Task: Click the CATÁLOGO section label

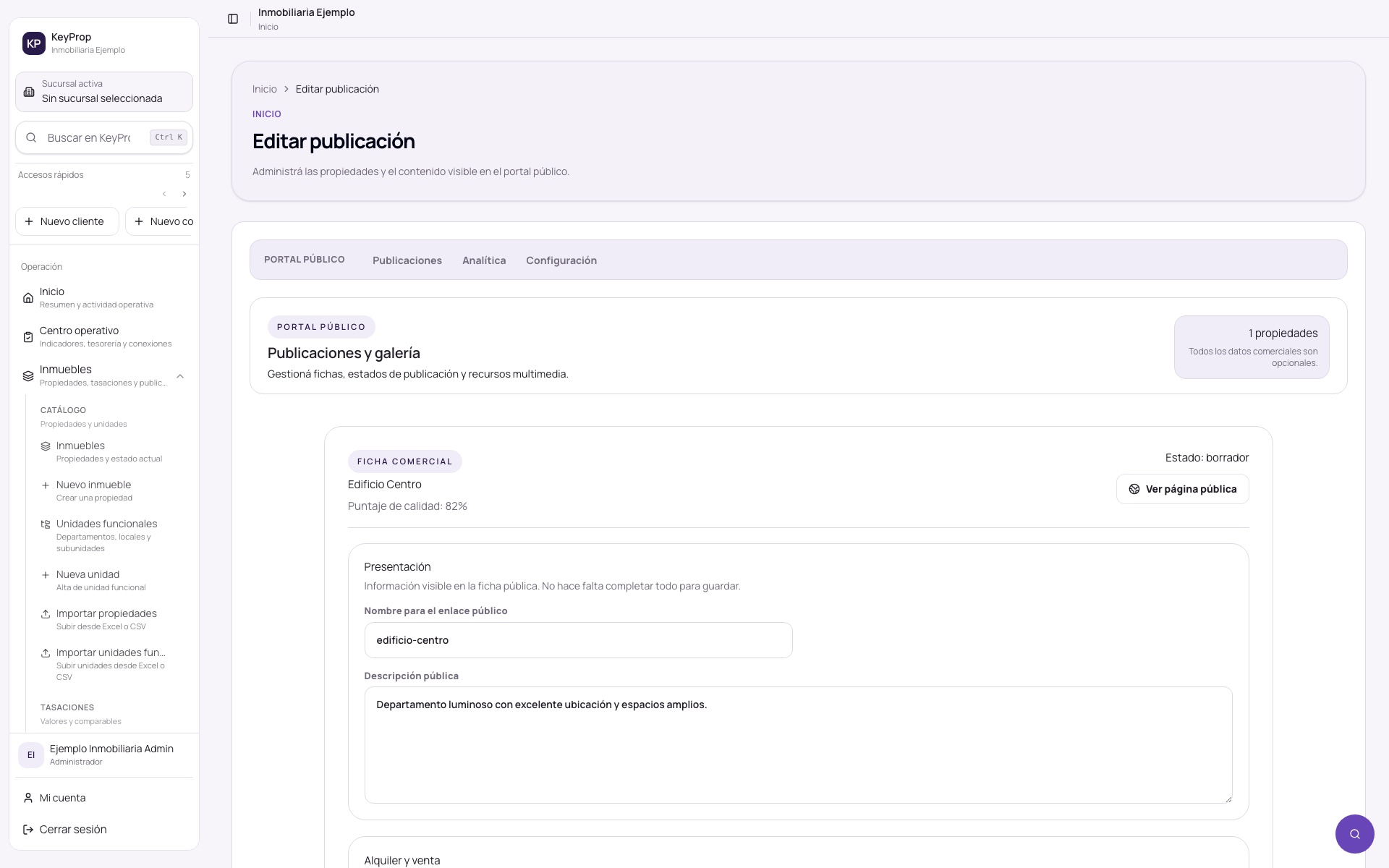Action: [x=63, y=410]
